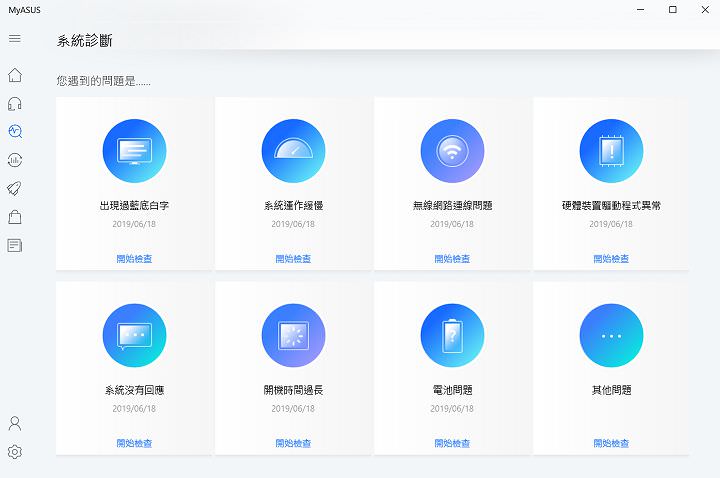Start check for 開機時間過長
This screenshot has height=478, width=720.
[293, 443]
